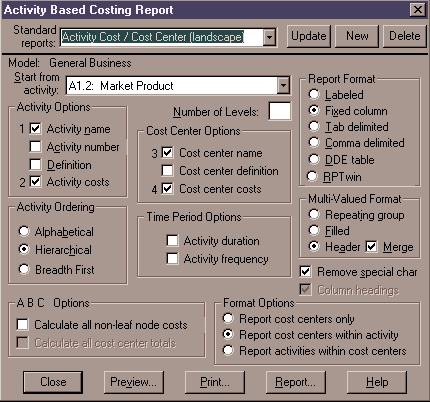Image resolution: width=430 pixels, height=402 pixels.
Task: Enable the Definition checkbox
Action: (35, 165)
